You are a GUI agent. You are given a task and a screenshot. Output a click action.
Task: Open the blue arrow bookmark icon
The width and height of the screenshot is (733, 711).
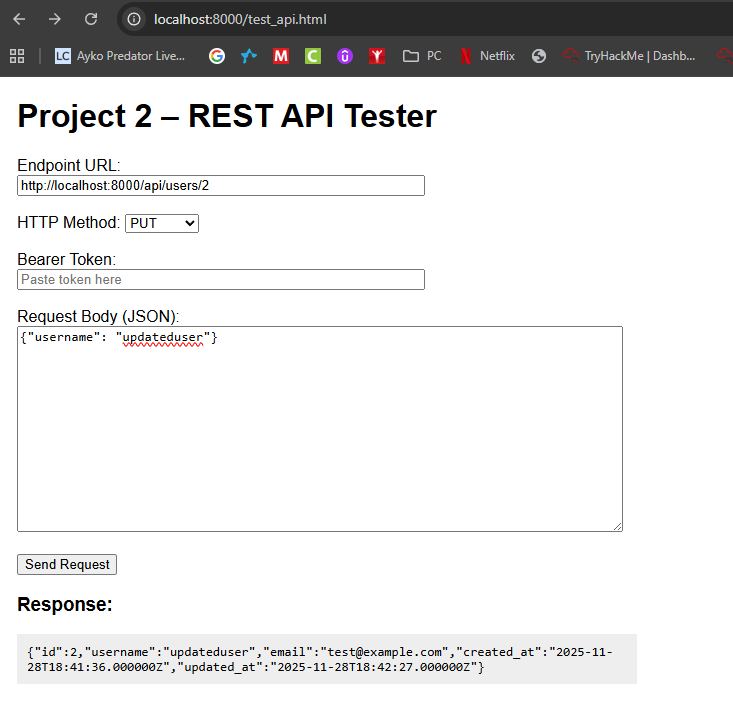click(x=249, y=56)
